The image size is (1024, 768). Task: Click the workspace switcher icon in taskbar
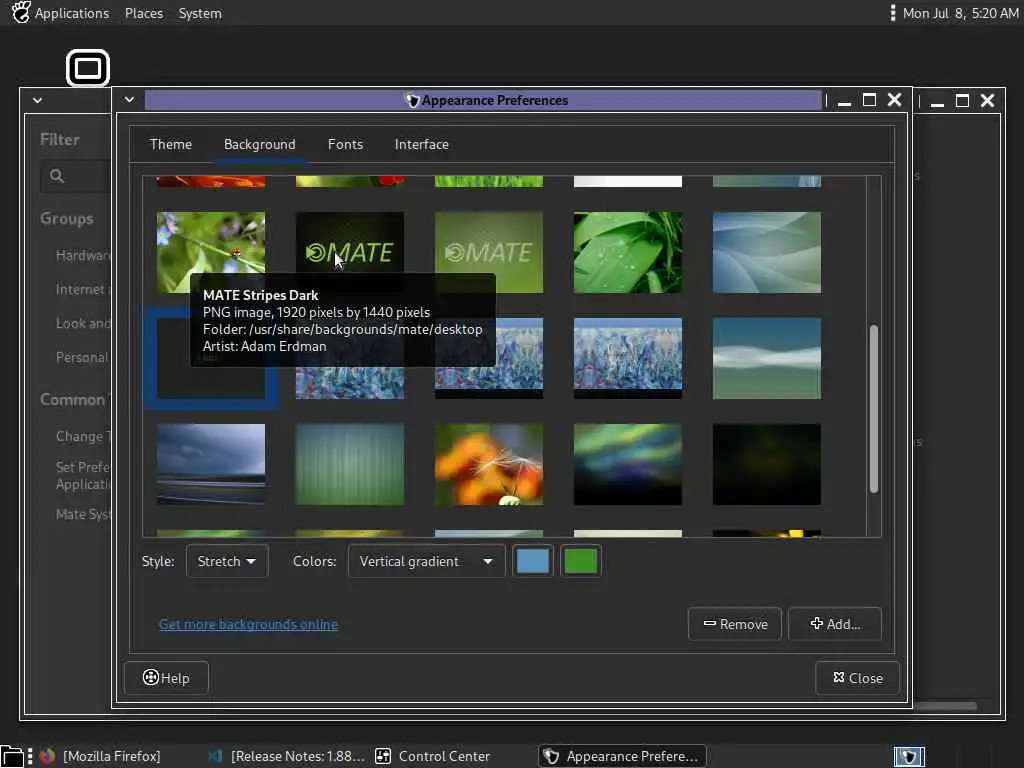tap(909, 756)
